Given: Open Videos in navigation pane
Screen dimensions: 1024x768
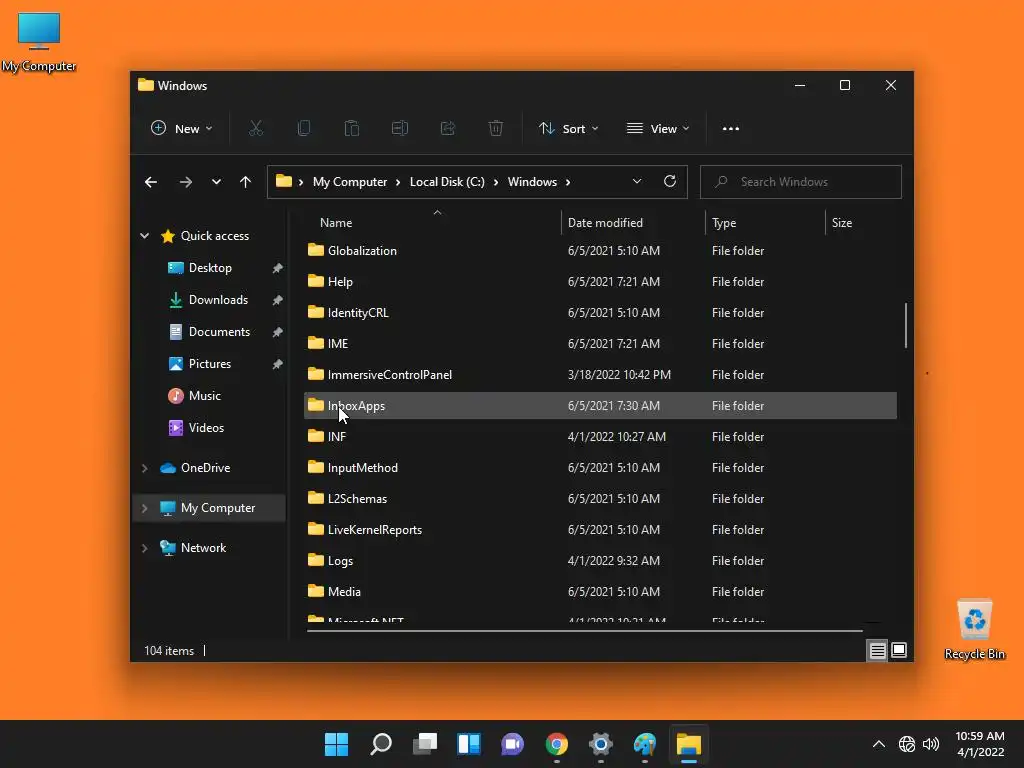Looking at the screenshot, I should click(206, 428).
